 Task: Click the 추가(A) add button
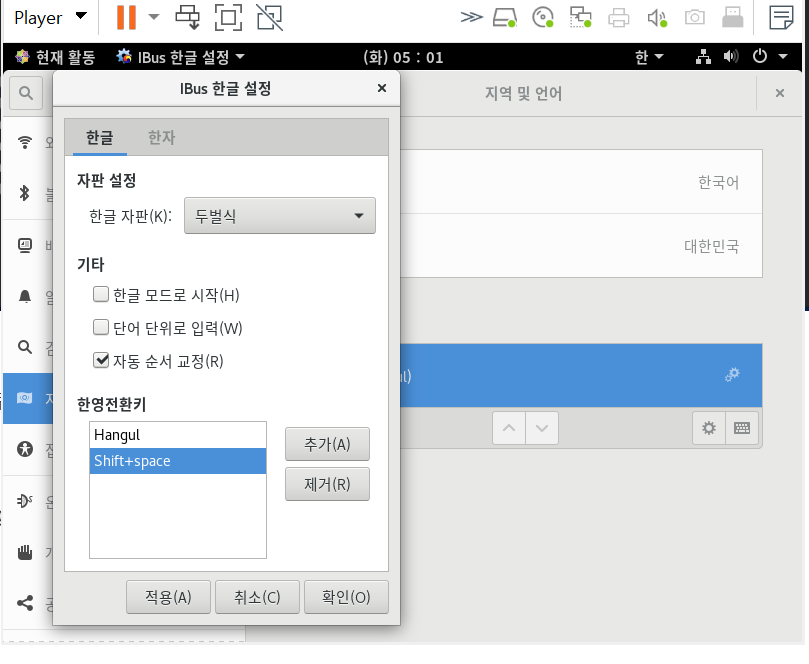pyautogui.click(x=327, y=444)
